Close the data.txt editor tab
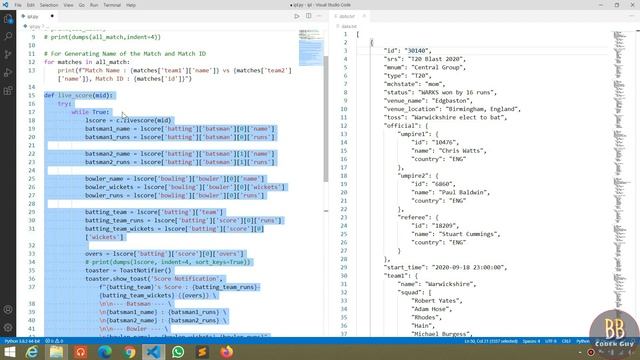This screenshot has height=360, width=640. [x=364, y=16]
